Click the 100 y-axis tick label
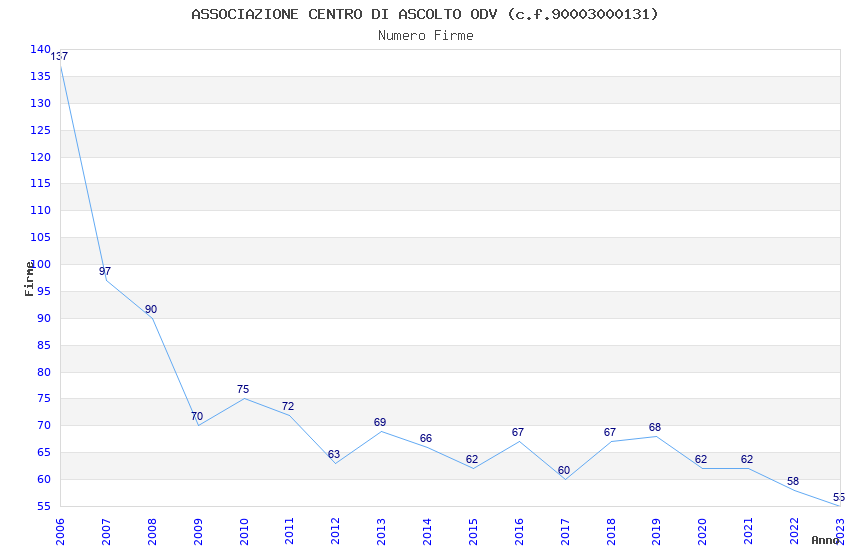This screenshot has height=550, width=850. coord(40,264)
